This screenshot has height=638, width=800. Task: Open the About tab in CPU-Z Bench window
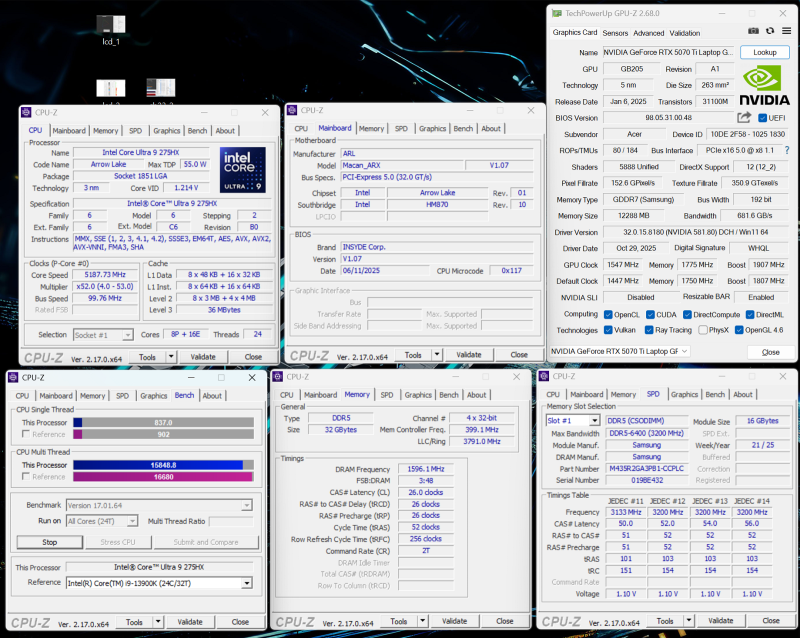[x=212, y=396]
